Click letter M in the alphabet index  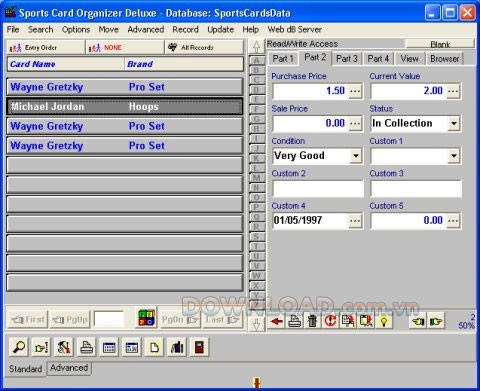tap(256, 178)
